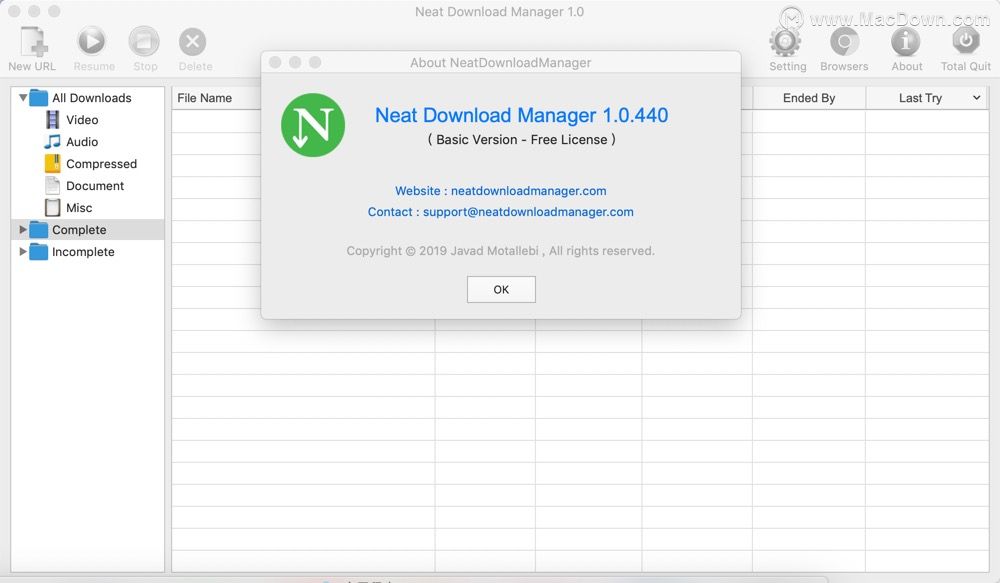This screenshot has height=583, width=1000.
Task: Select the Document tree label
Action: tap(95, 186)
